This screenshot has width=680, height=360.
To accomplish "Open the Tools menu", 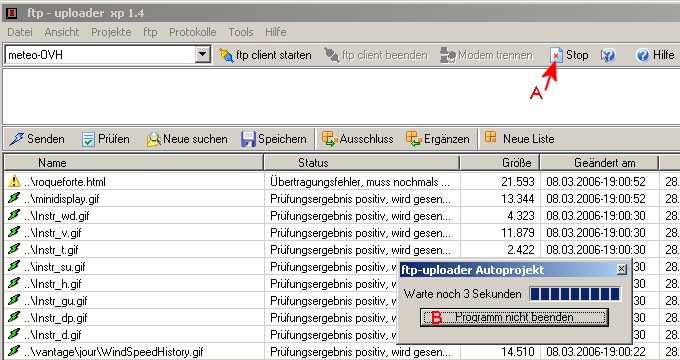I will 241,32.
